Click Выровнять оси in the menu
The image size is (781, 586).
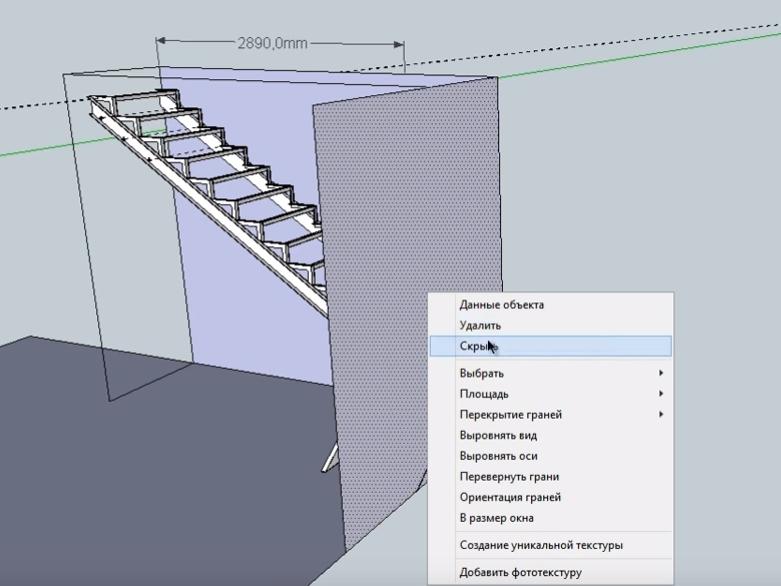point(498,456)
